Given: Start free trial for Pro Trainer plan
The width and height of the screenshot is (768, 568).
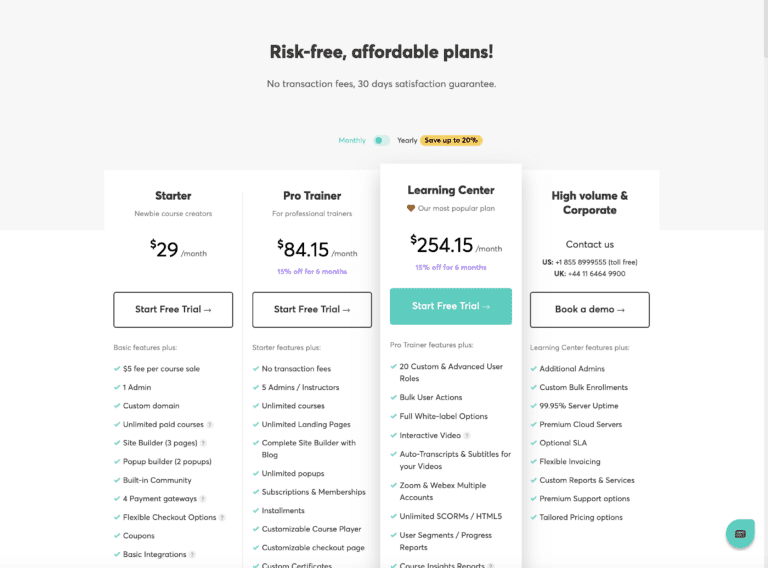Looking at the screenshot, I should pyautogui.click(x=312, y=310).
